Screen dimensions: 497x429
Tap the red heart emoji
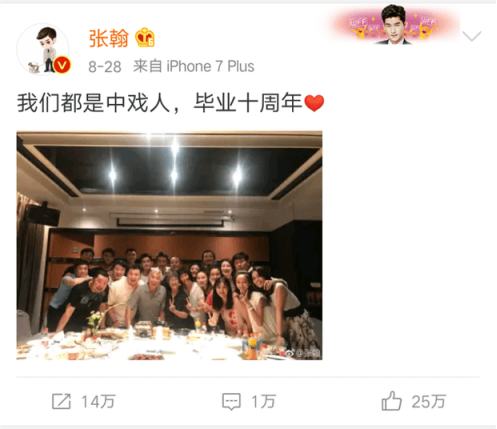314,103
